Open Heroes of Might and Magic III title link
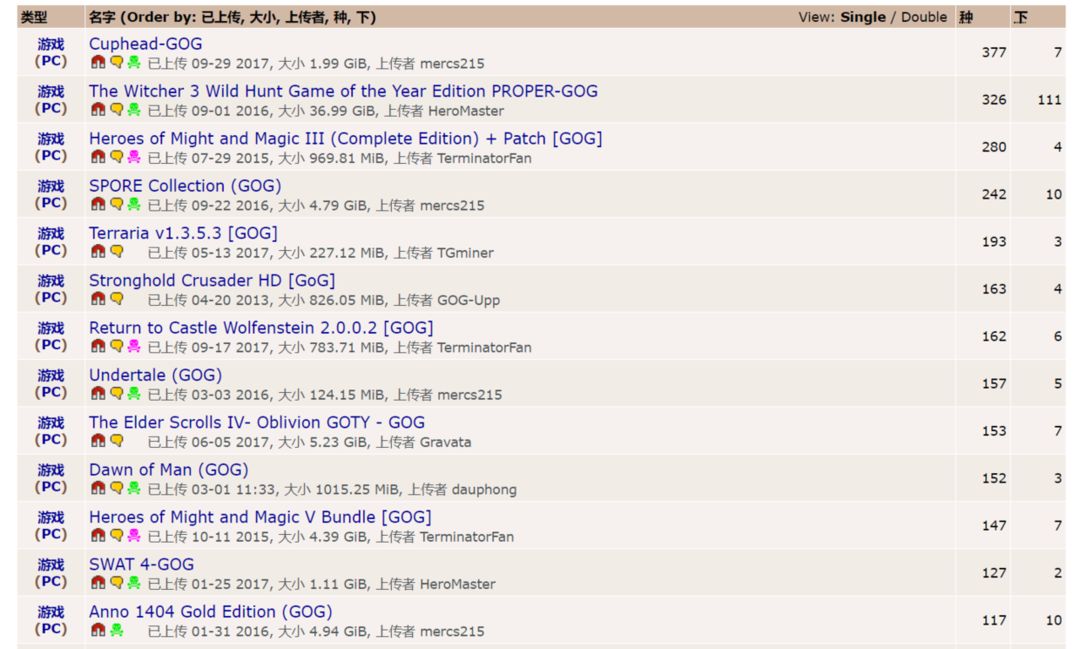 (345, 138)
